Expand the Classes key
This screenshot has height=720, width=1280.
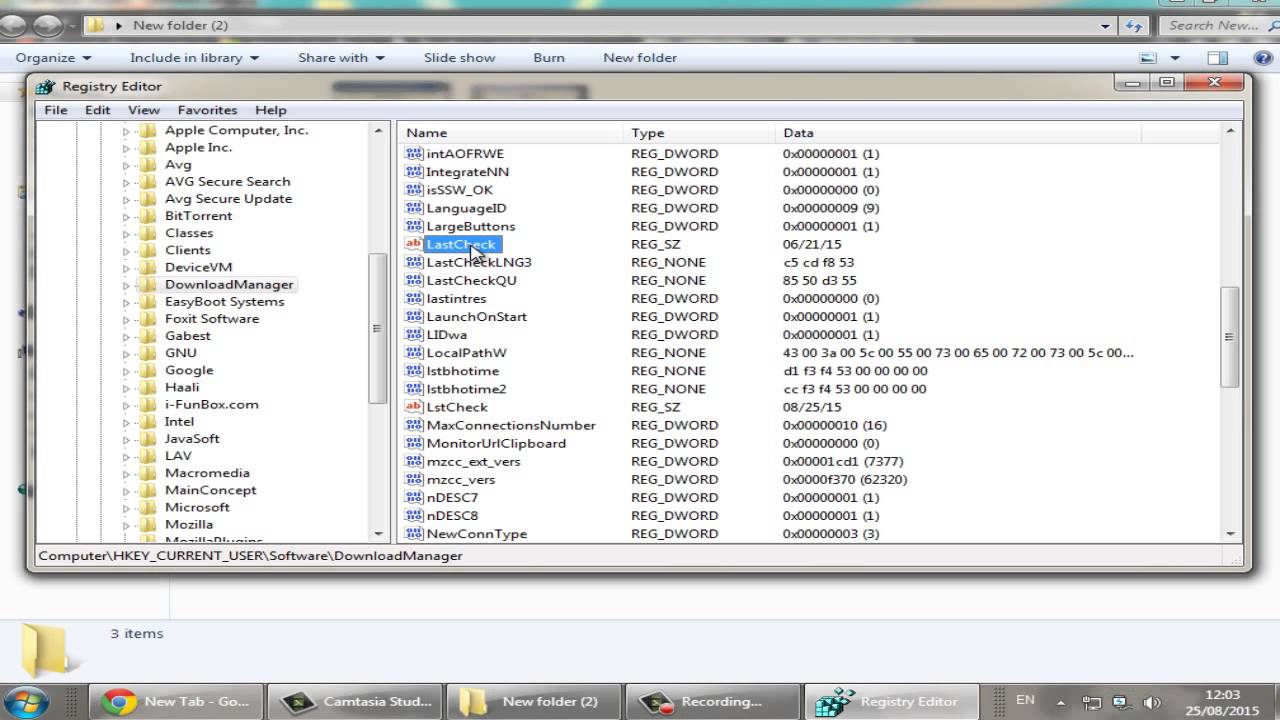pyautogui.click(x=126, y=233)
